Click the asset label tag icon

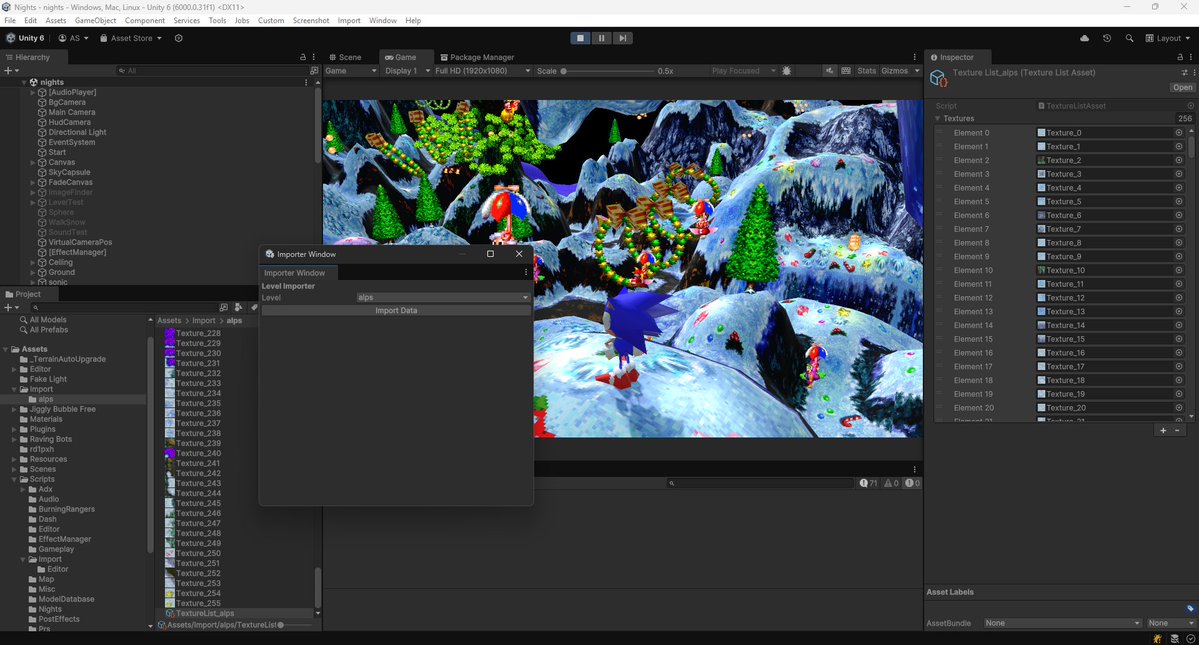[1190, 609]
